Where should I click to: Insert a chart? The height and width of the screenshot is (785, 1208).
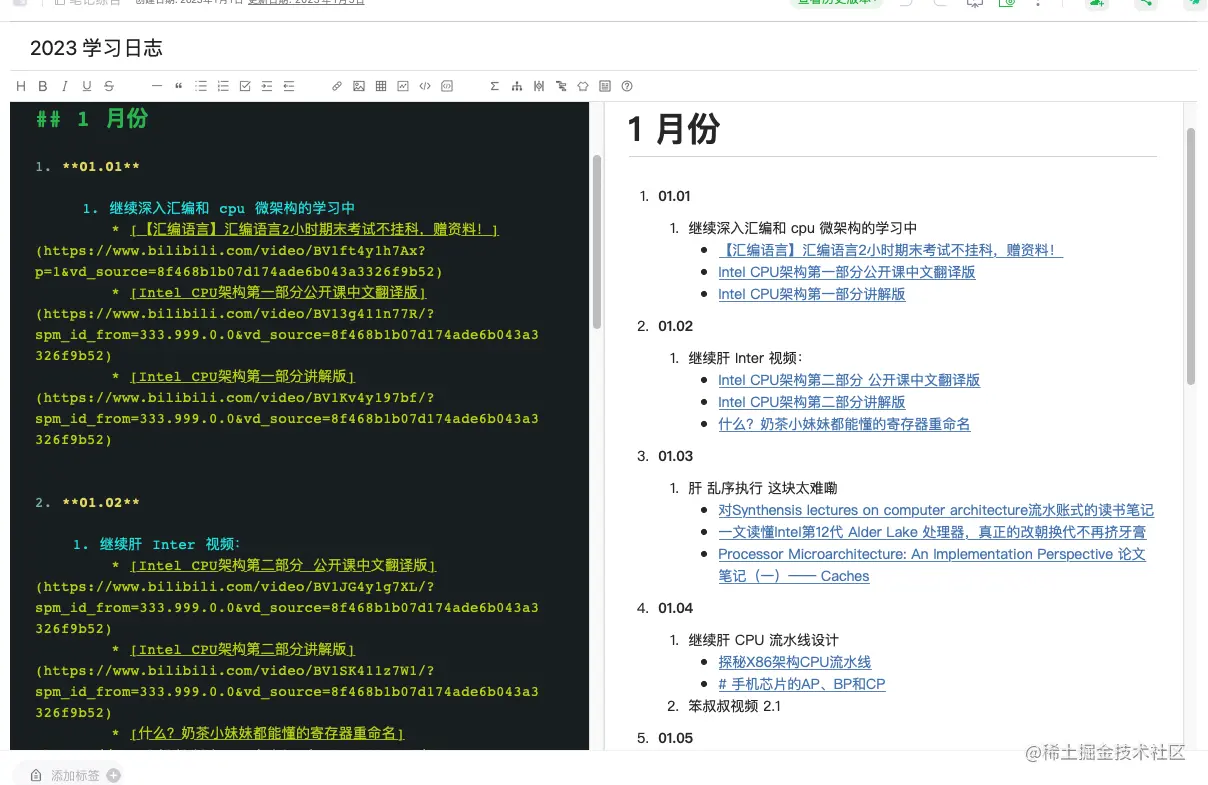(x=403, y=86)
